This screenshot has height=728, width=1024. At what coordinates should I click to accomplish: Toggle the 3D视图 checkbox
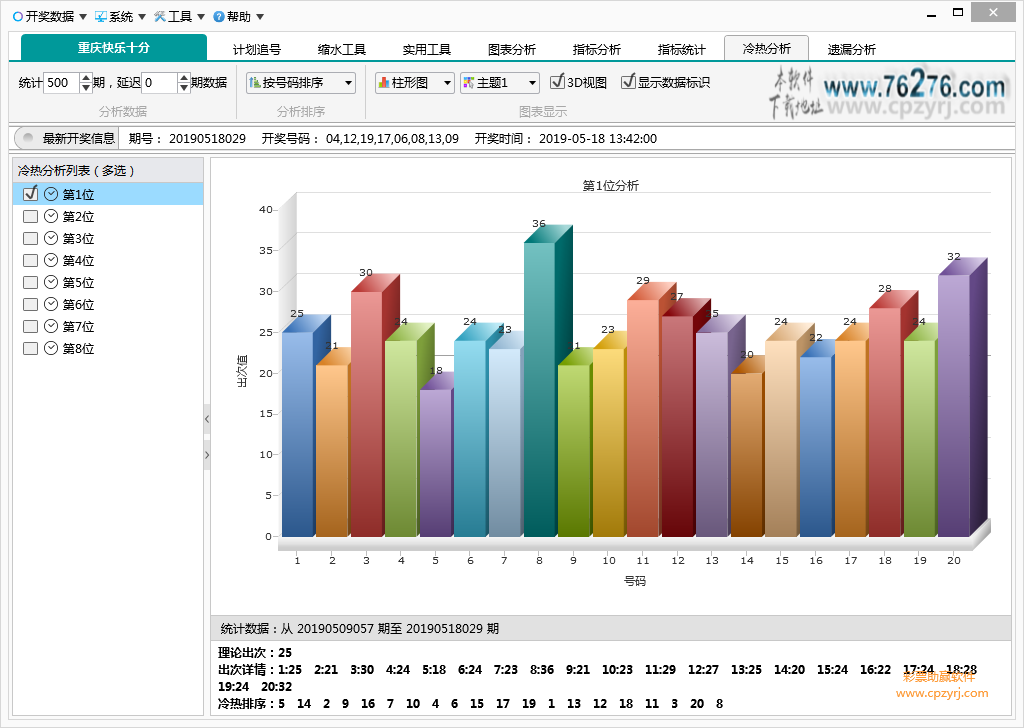(557, 82)
